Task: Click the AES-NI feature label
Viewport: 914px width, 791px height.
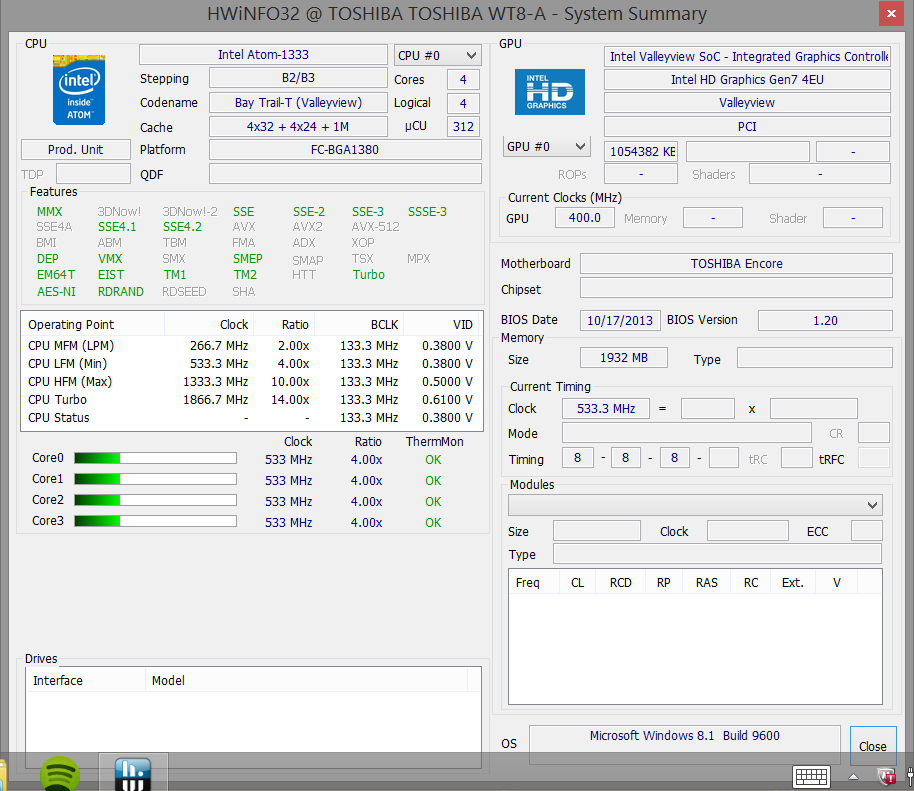Action: 57,291
